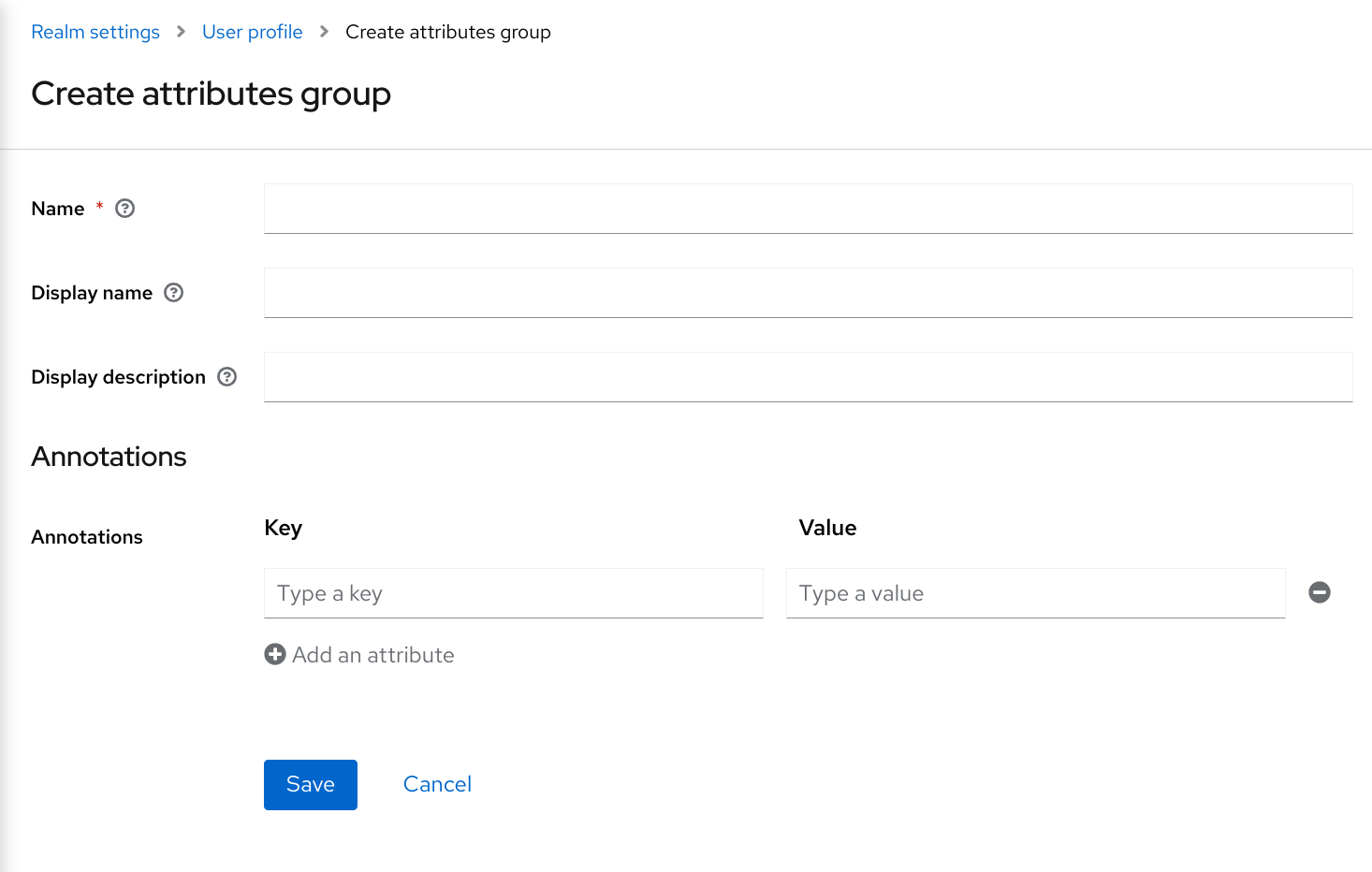Focus the Display name input field

(808, 293)
